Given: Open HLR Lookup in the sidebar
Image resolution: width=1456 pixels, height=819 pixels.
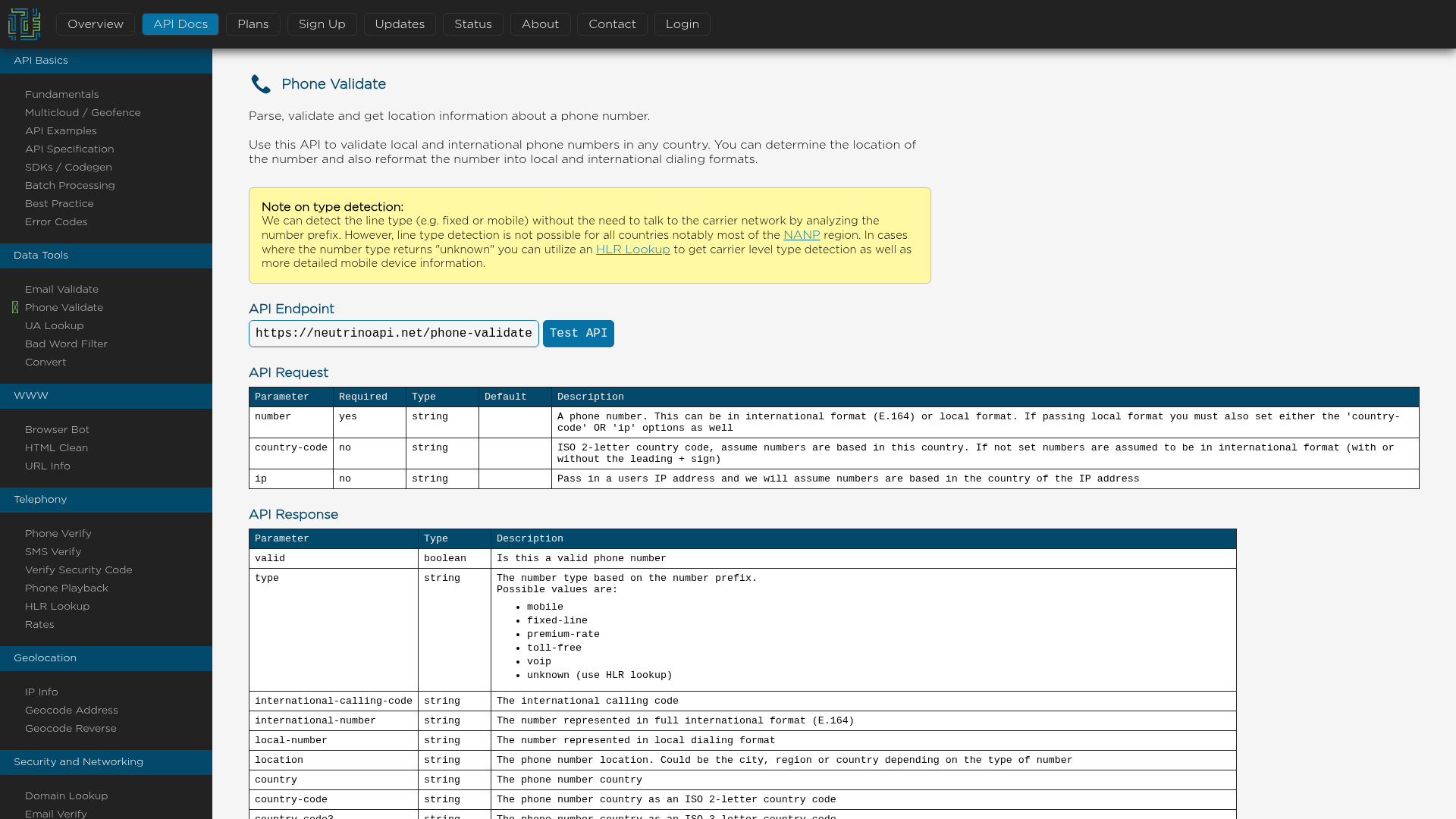Looking at the screenshot, I should [x=57, y=607].
